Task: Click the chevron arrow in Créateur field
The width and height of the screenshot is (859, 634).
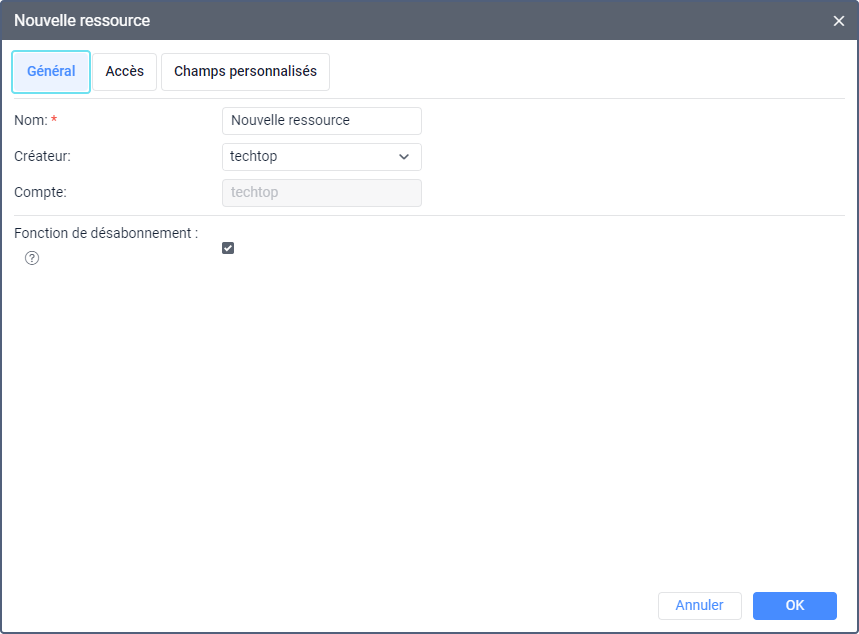Action: coord(404,157)
